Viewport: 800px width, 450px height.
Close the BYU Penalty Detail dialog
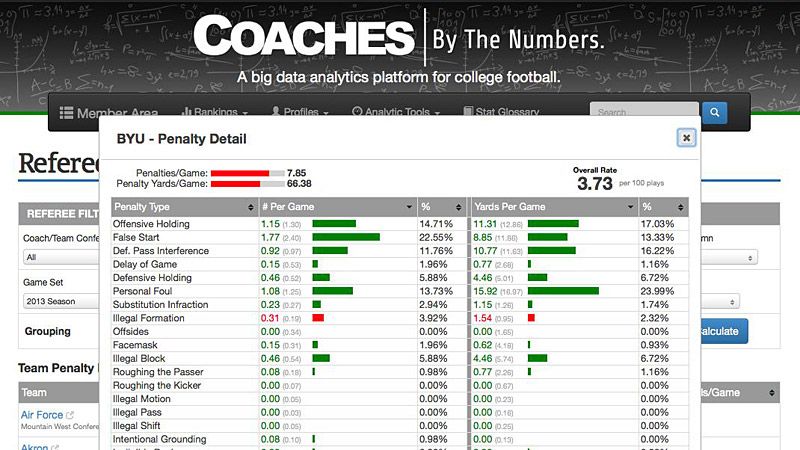pyautogui.click(x=686, y=138)
